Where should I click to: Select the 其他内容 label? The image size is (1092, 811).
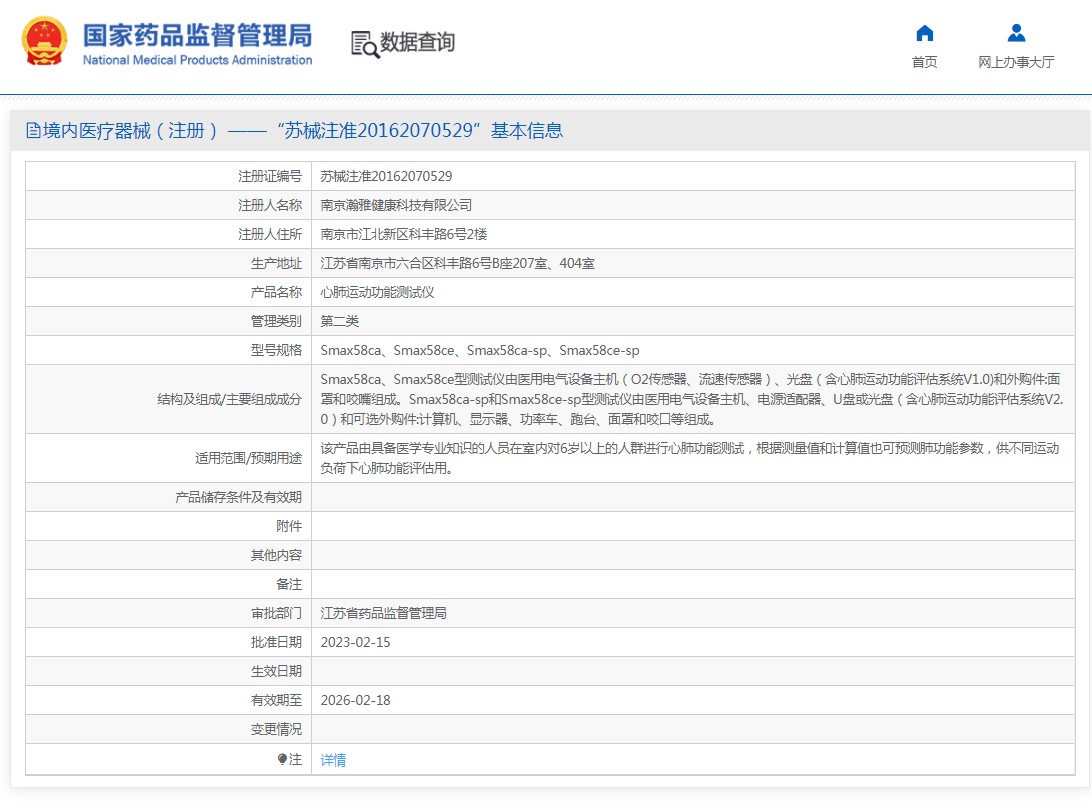tap(276, 555)
